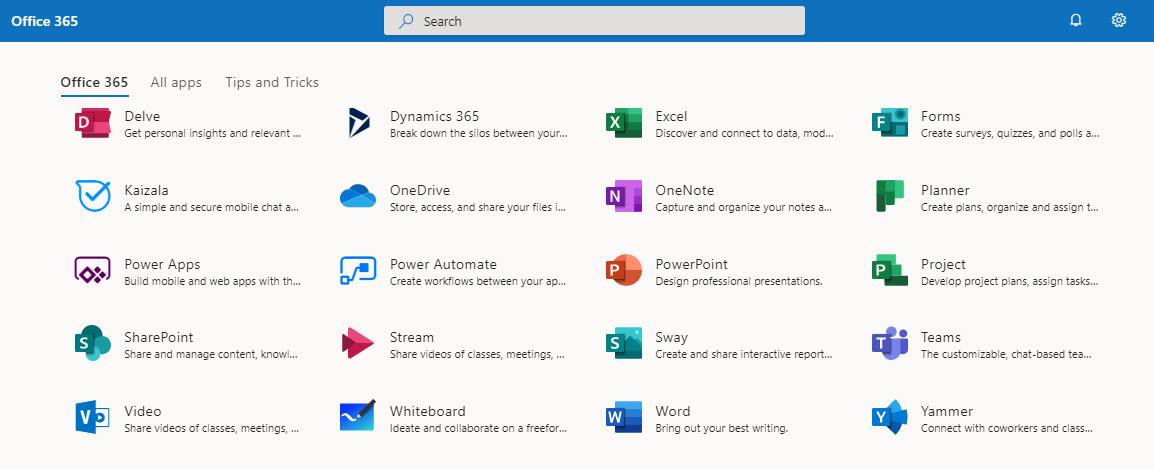Click the Whiteboard app icon
The image size is (1154, 469).
pyautogui.click(x=358, y=416)
